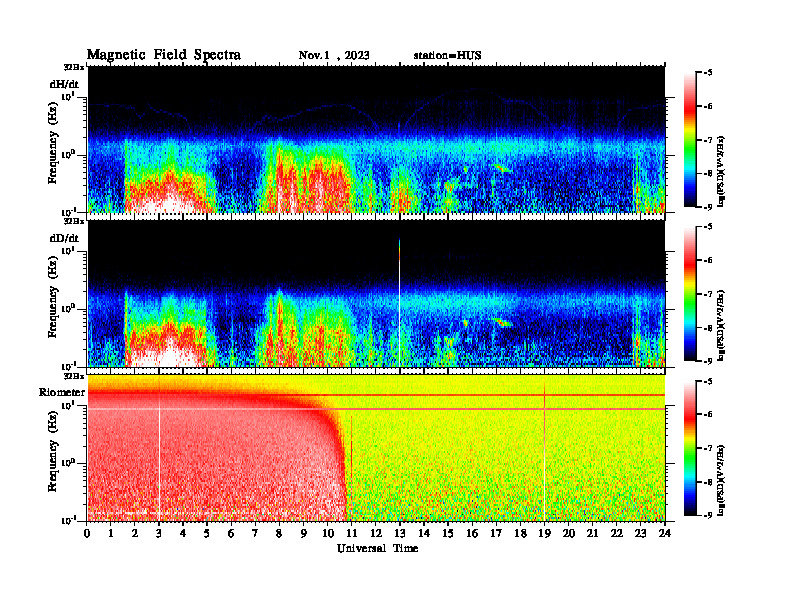This screenshot has height=612, width=792.
Task: Click the 'station=HUS' label
Action: [447, 56]
